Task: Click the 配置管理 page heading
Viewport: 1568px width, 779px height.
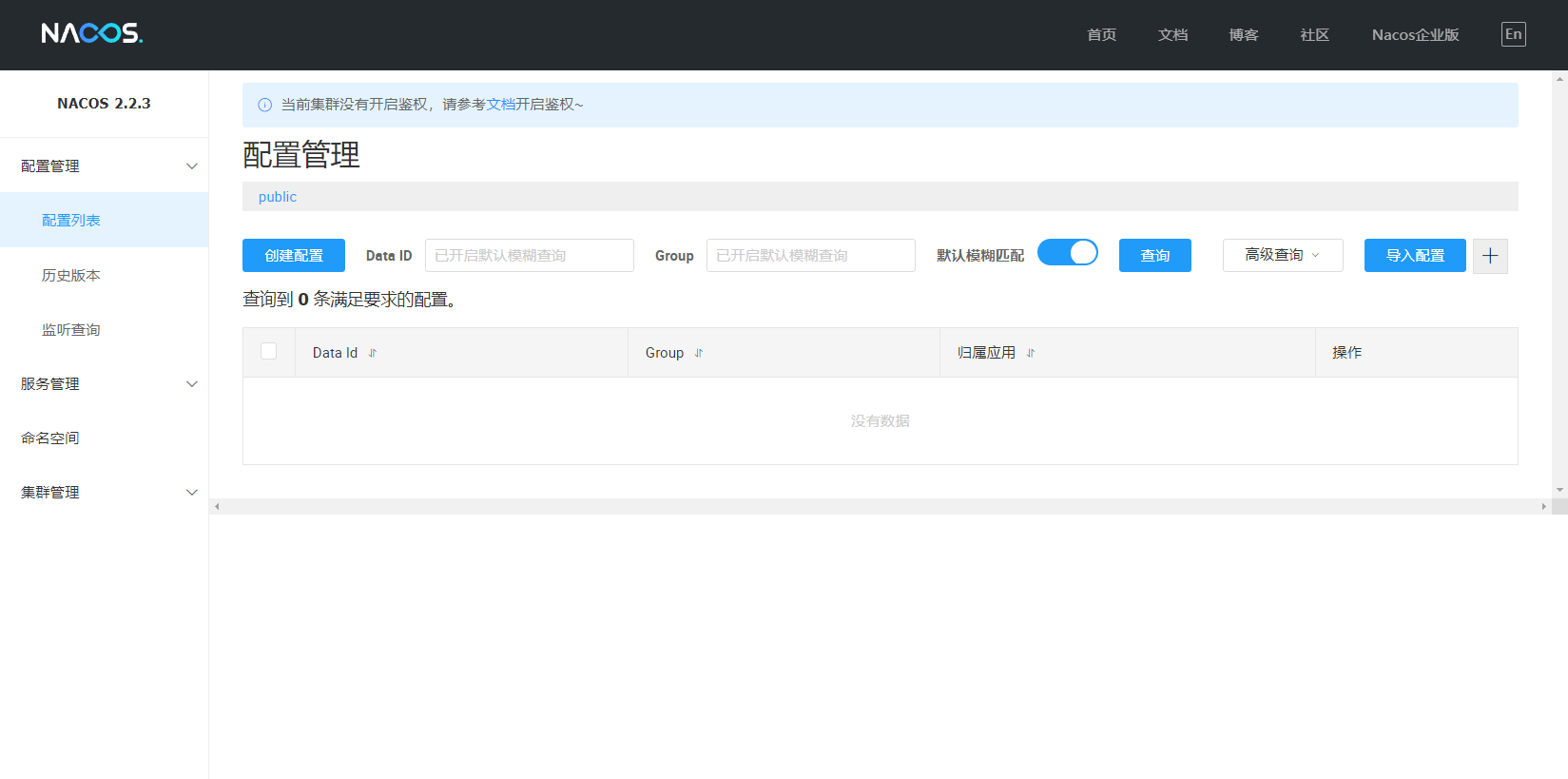Action: pyautogui.click(x=301, y=155)
